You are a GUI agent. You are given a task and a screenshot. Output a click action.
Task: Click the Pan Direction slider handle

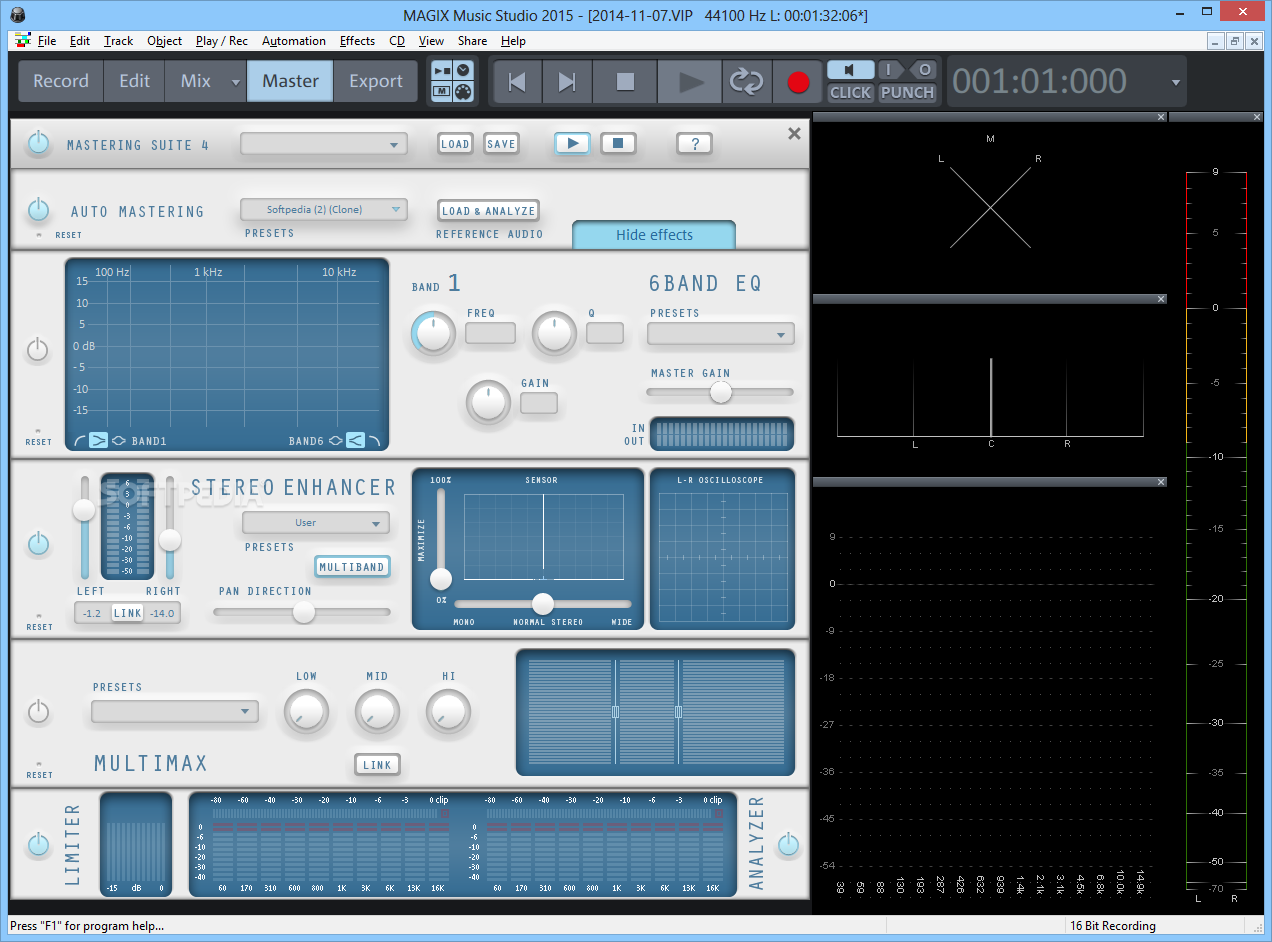[x=304, y=612]
